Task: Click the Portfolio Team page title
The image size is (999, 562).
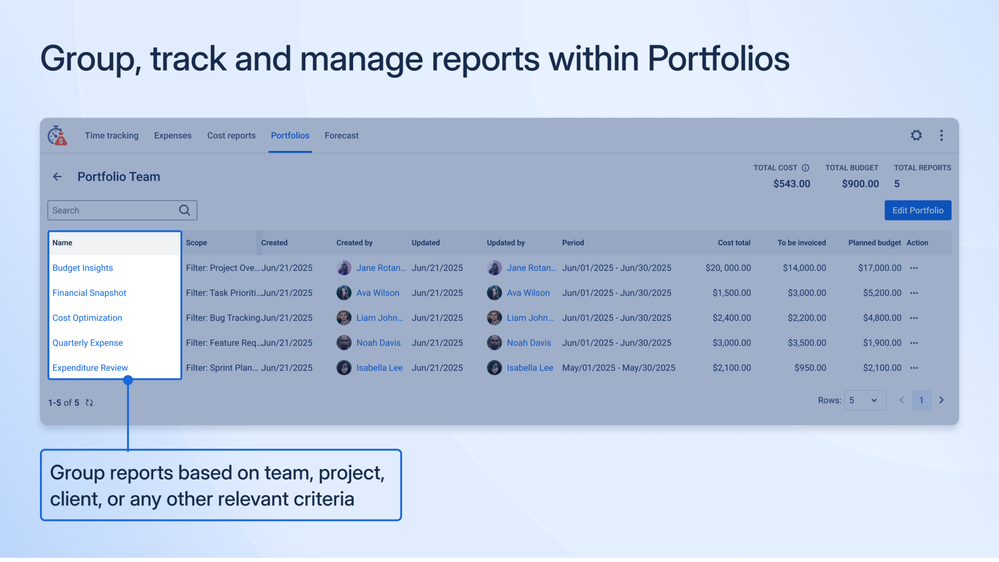Action: pyautogui.click(x=119, y=177)
